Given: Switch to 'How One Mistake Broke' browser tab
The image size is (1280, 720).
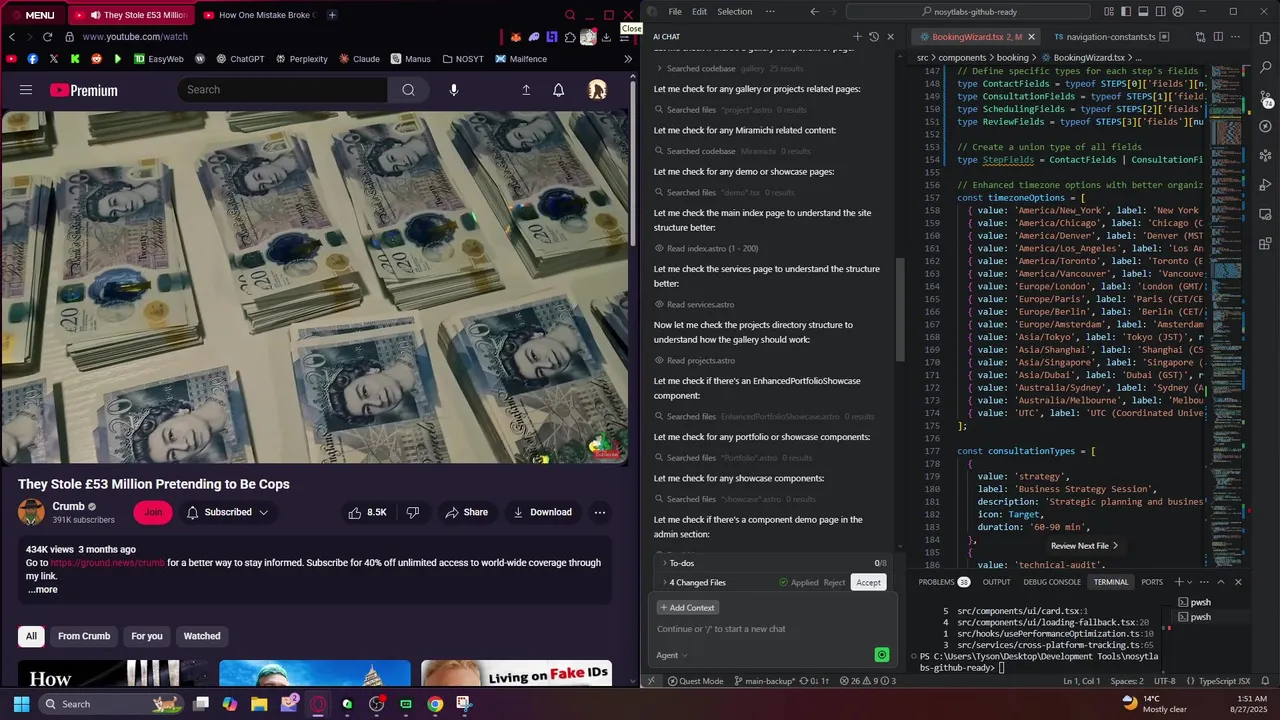Looking at the screenshot, I should [262, 15].
